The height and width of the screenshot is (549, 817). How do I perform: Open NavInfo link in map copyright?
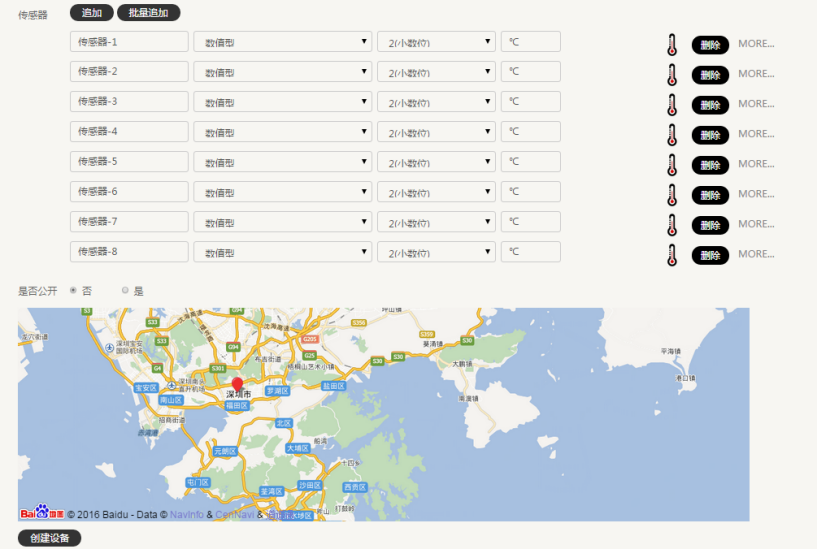coord(187,514)
